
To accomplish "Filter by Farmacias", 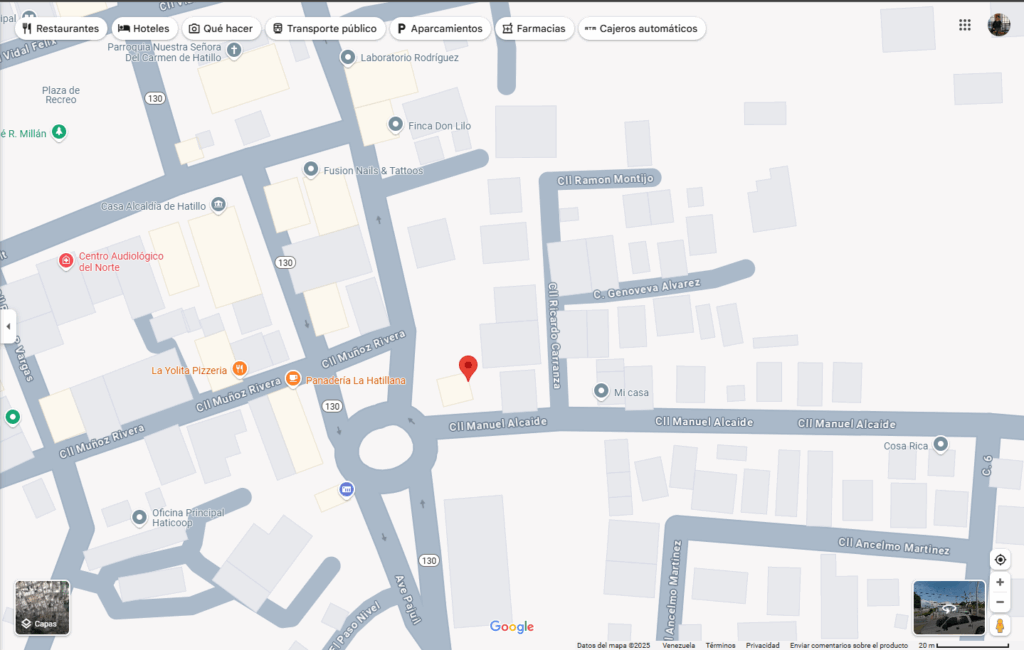I will pos(534,28).
